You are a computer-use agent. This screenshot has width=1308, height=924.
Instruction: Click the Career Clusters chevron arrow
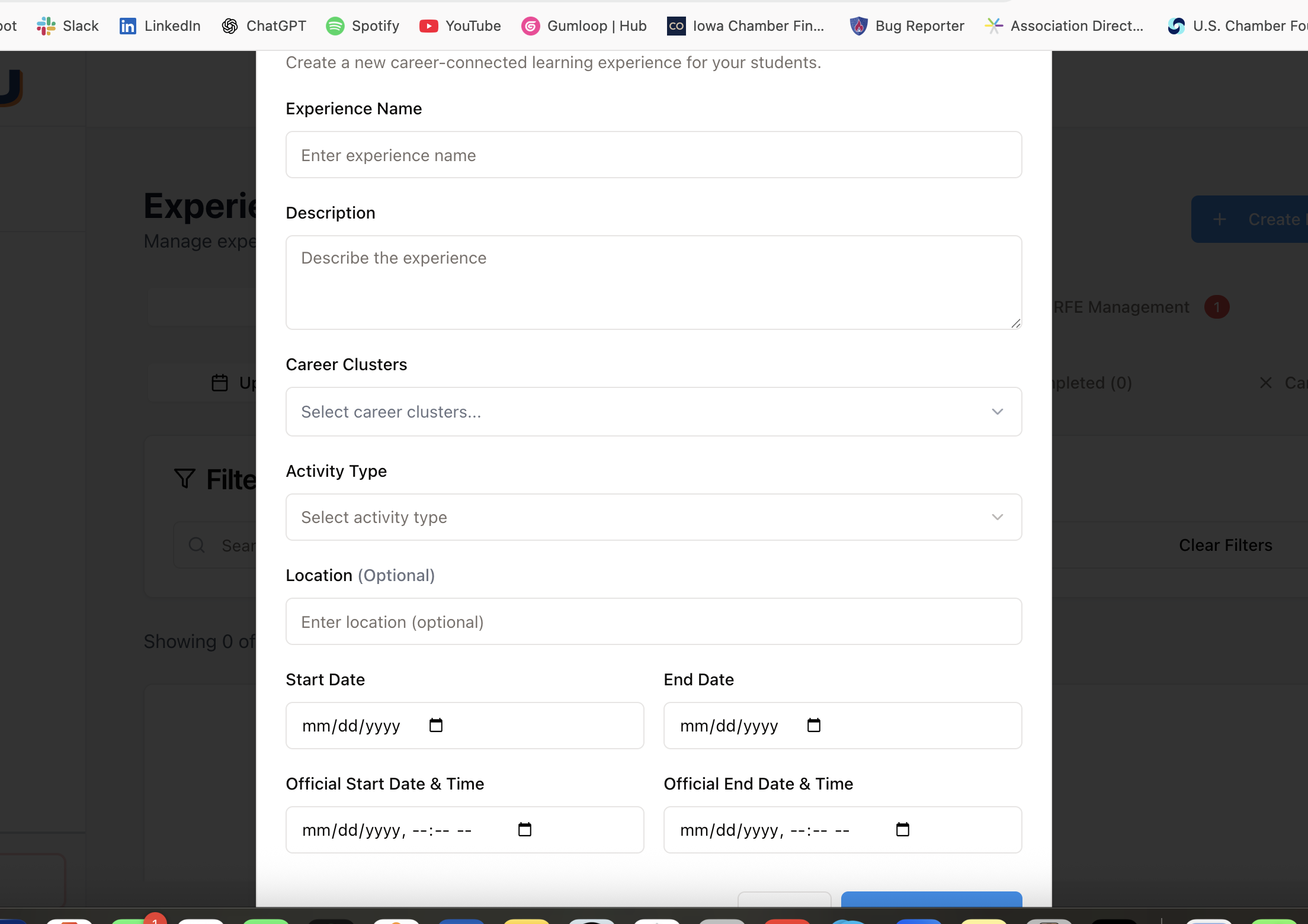[x=998, y=412]
